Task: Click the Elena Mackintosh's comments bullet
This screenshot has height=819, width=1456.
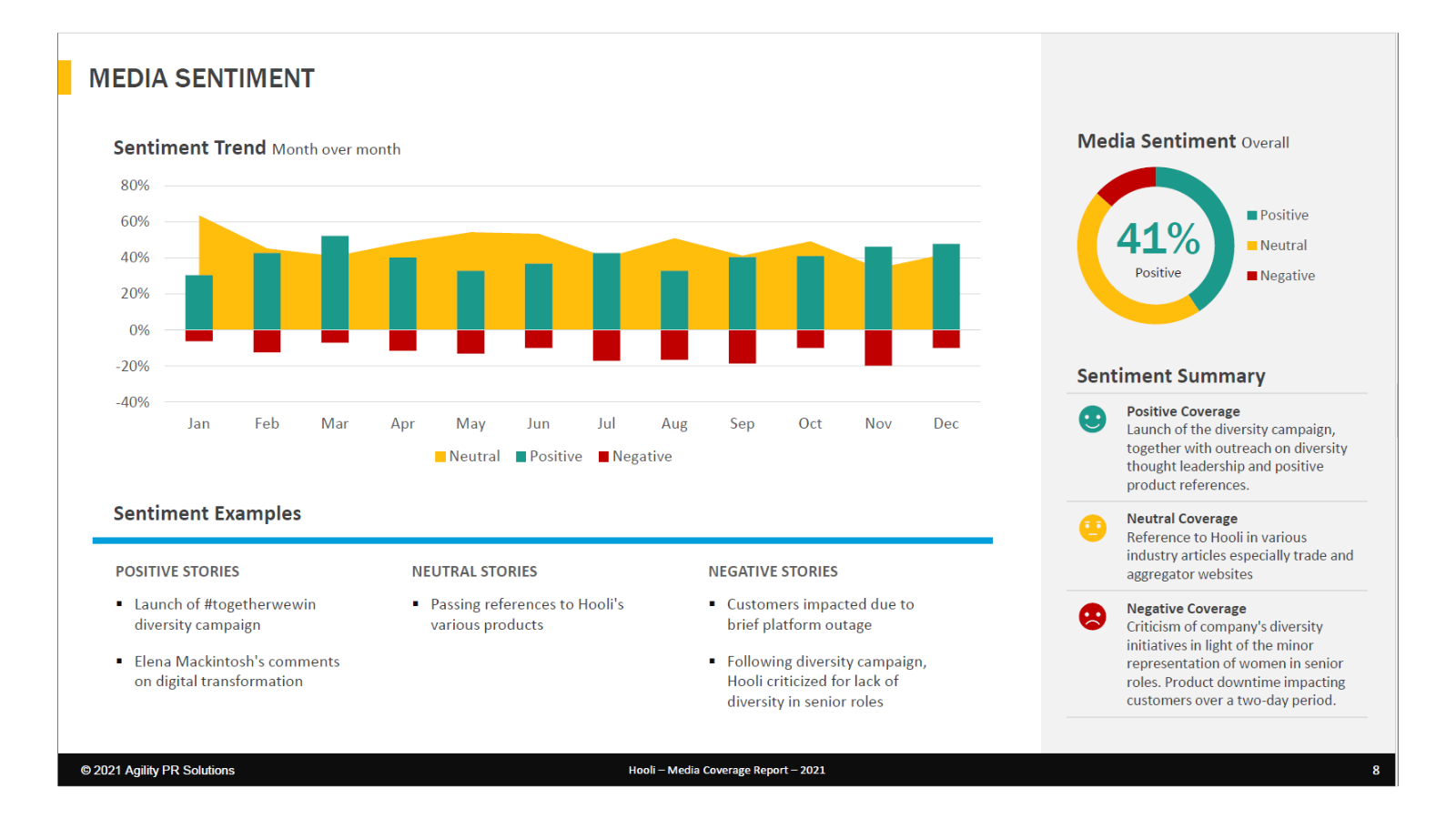Action: [237, 672]
